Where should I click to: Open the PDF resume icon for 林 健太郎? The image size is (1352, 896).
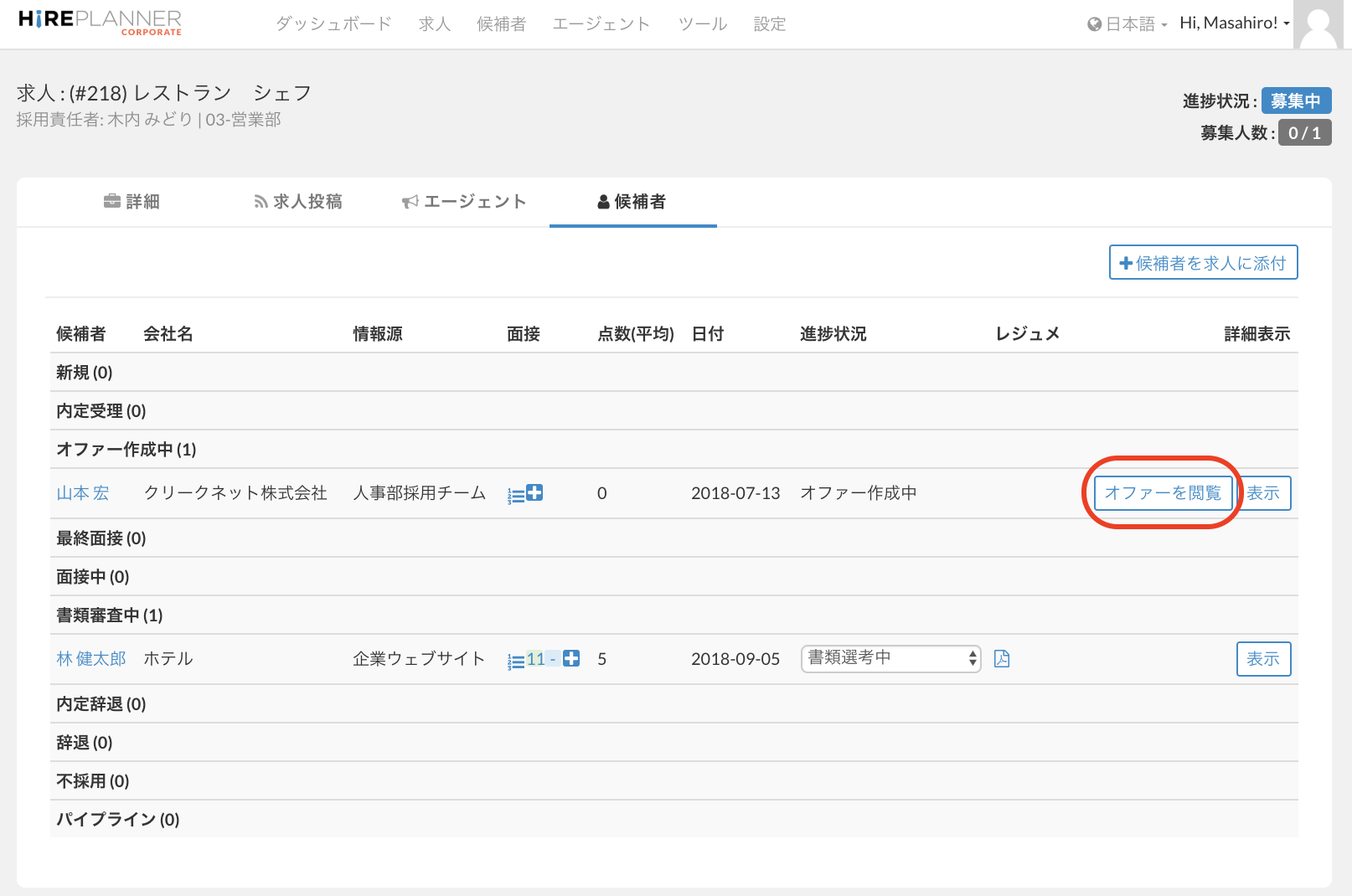pyautogui.click(x=1001, y=659)
